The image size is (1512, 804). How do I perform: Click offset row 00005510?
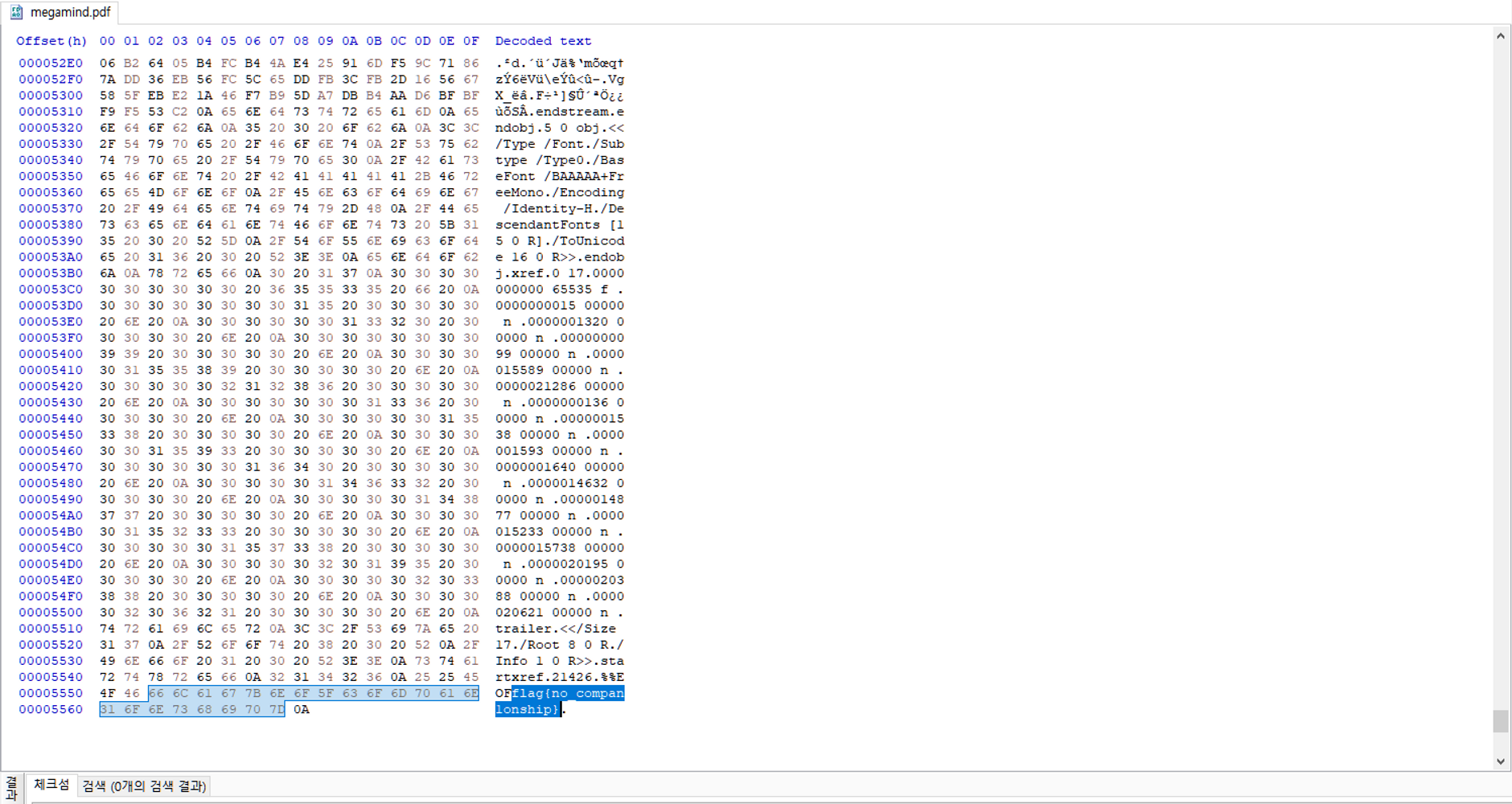[x=51, y=629]
